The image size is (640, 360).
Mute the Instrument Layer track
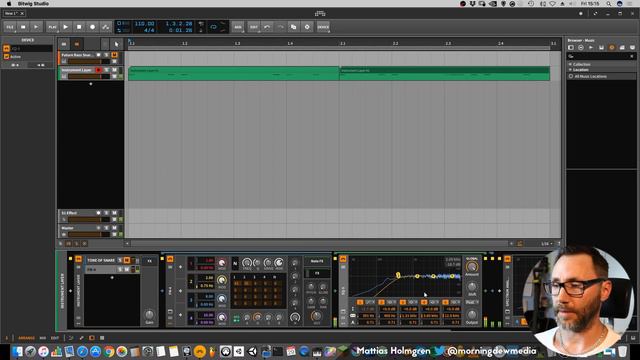pos(114,70)
